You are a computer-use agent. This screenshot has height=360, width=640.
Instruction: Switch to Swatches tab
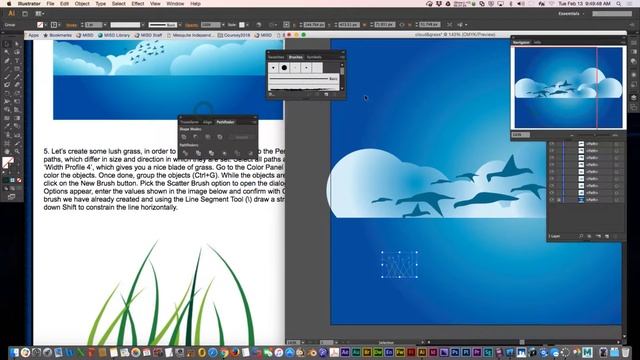click(x=276, y=57)
